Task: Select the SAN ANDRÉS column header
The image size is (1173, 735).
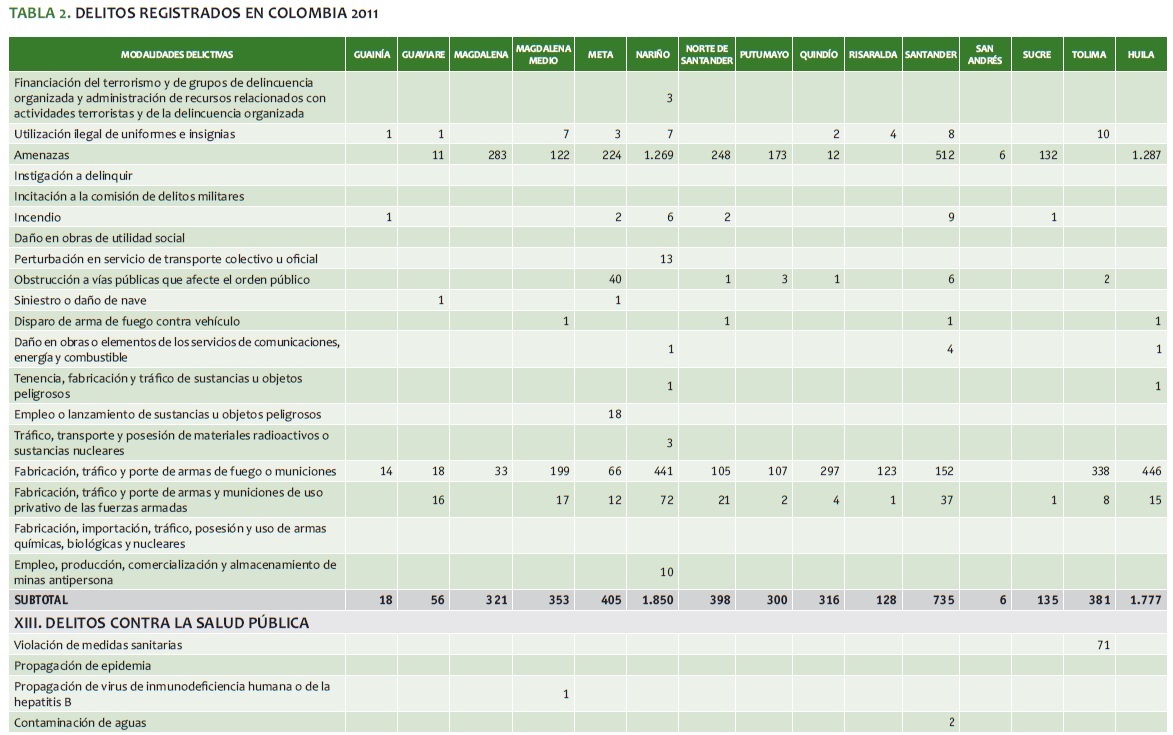Action: tap(983, 54)
